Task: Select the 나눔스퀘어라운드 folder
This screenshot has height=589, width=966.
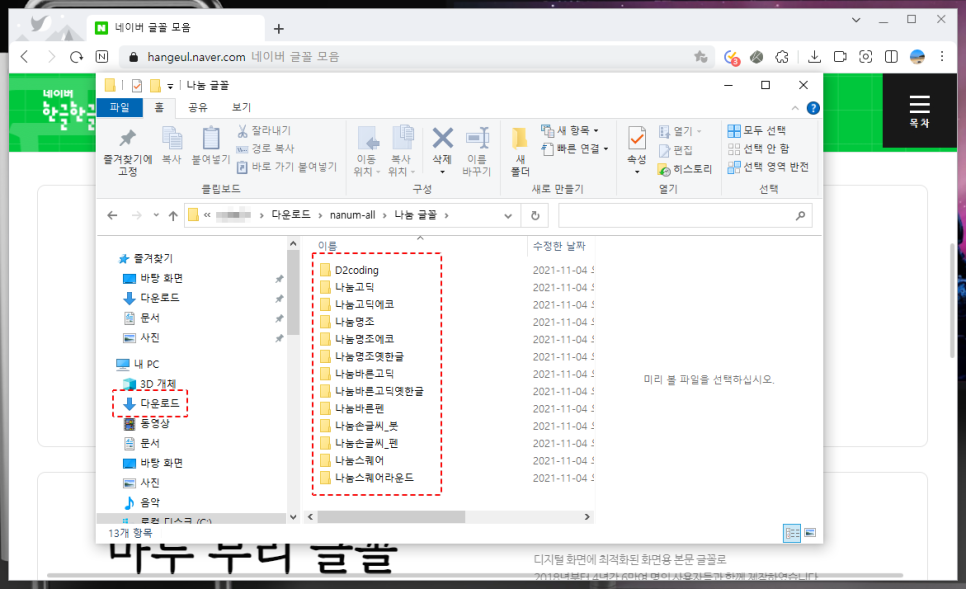Action: point(367,477)
